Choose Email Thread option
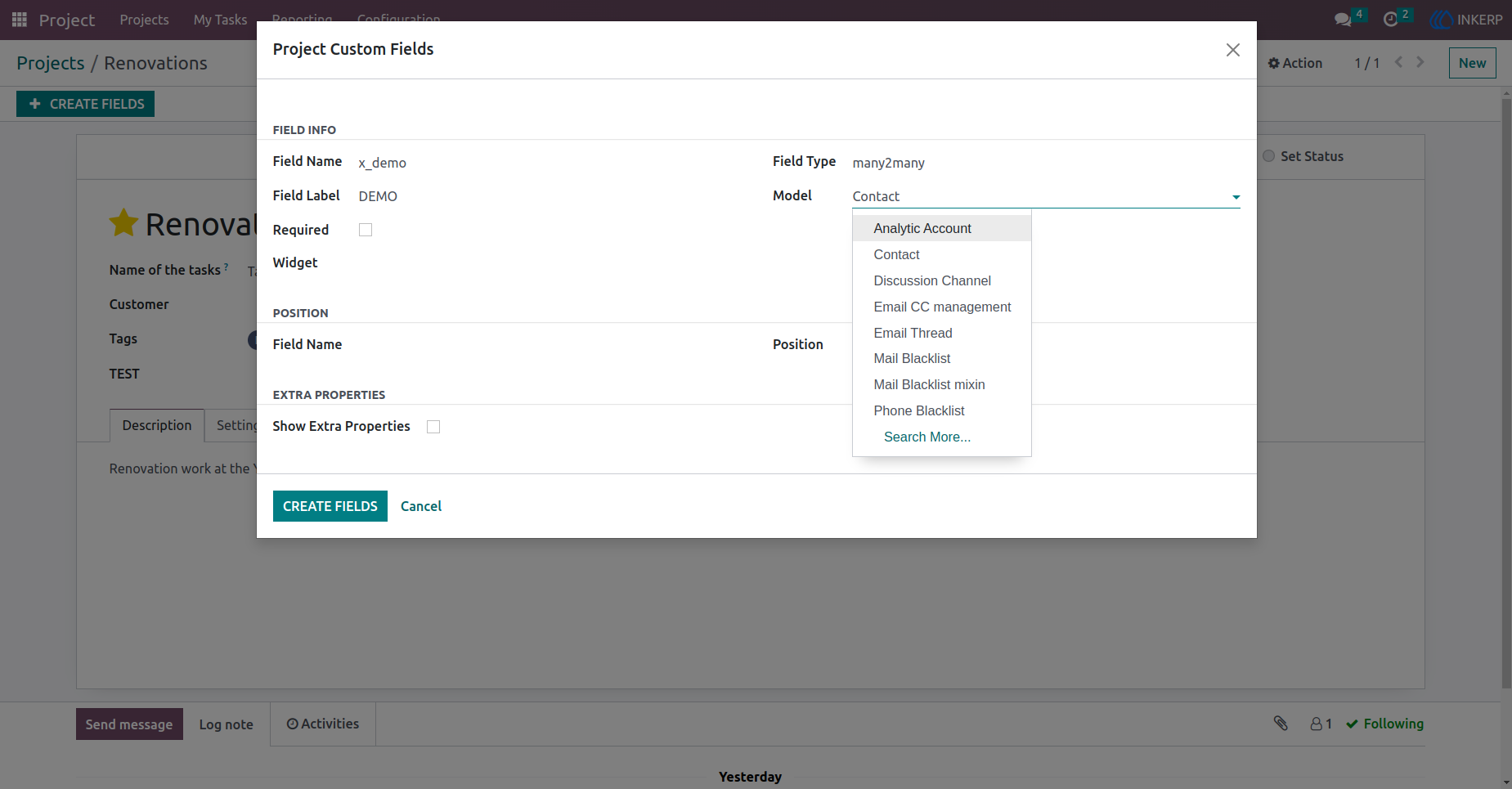 [x=942, y=333]
